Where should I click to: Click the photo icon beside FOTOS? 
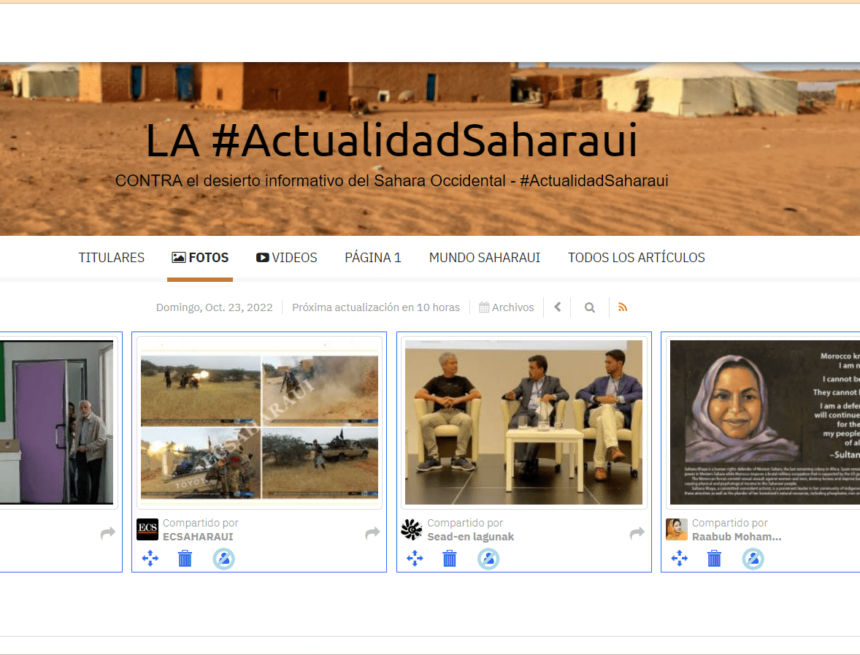coord(179,257)
